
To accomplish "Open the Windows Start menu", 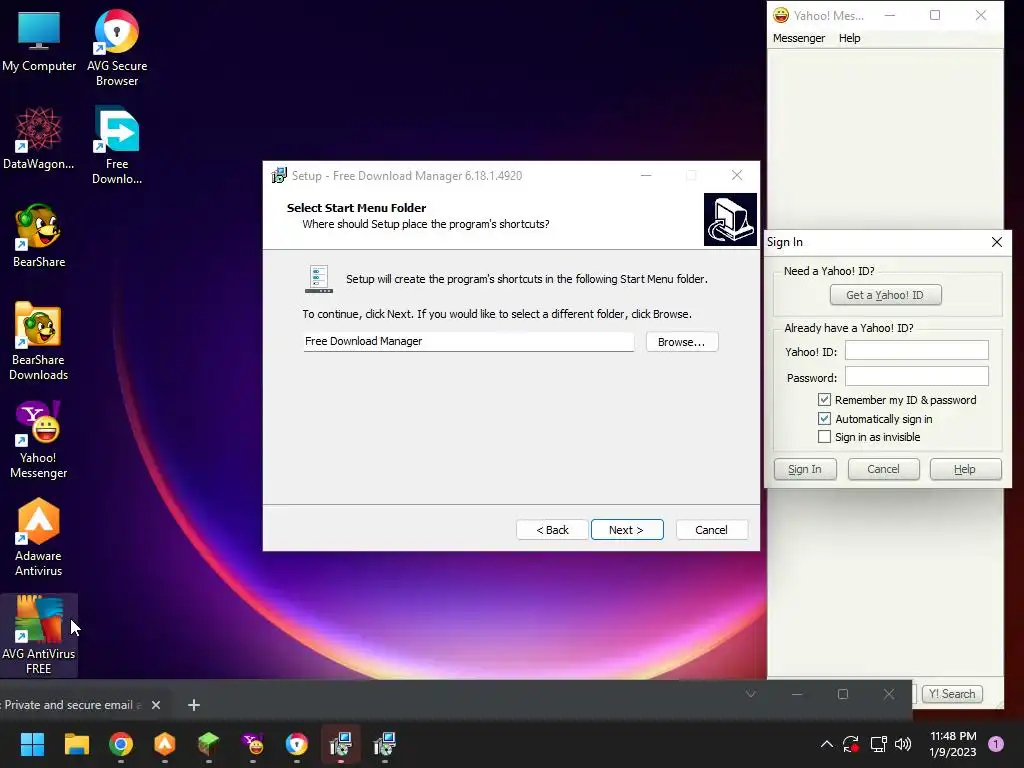I will coord(32,744).
